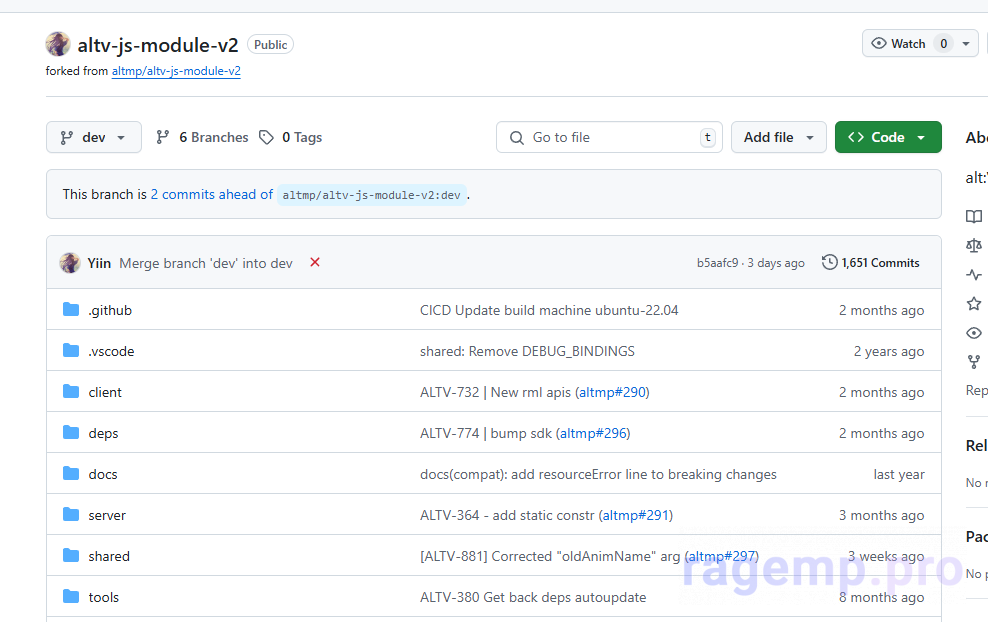Click the eye icon inside Watch button
The width and height of the screenshot is (988, 622).
click(878, 43)
